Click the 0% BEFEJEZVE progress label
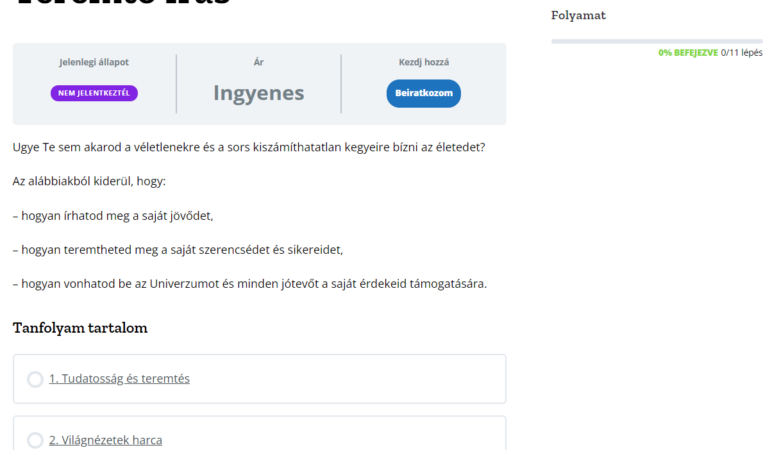This screenshot has height=450, width=770. pos(687,53)
